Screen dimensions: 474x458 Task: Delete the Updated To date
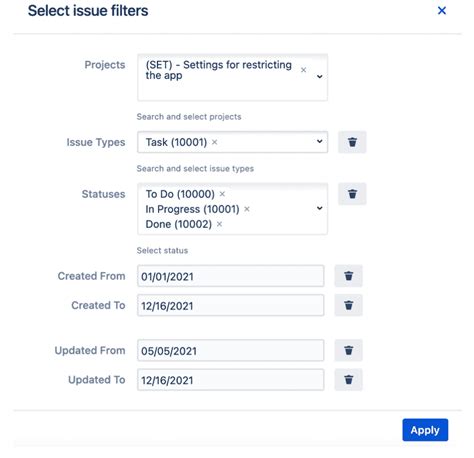coord(348,380)
